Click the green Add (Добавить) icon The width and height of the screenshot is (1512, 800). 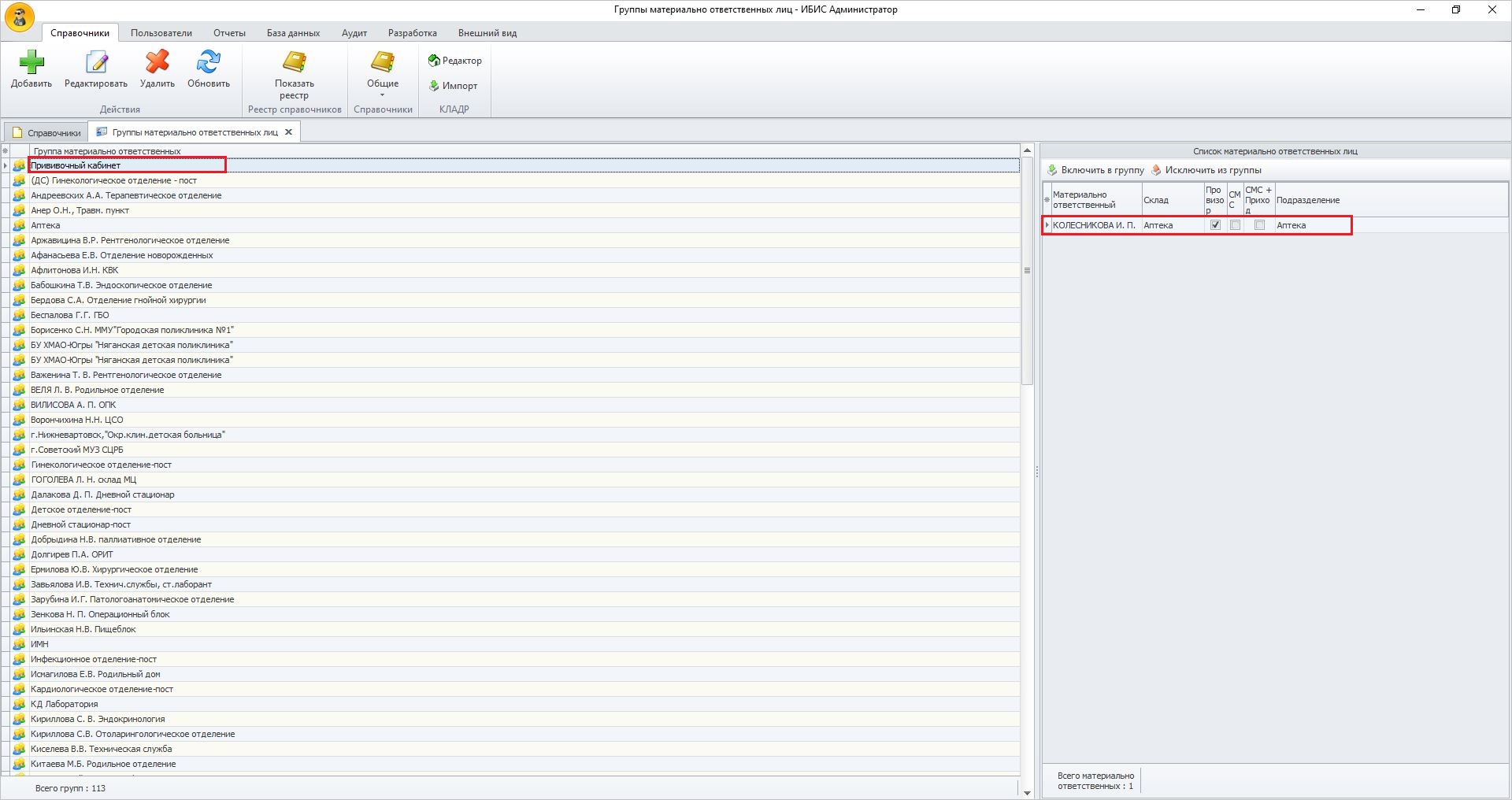point(31,63)
